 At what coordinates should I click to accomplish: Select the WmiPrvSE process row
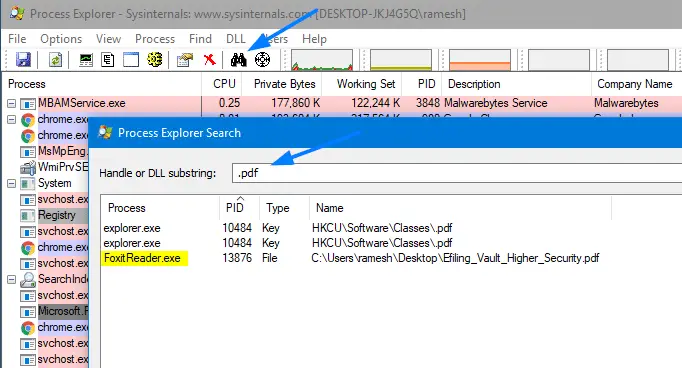(63, 167)
